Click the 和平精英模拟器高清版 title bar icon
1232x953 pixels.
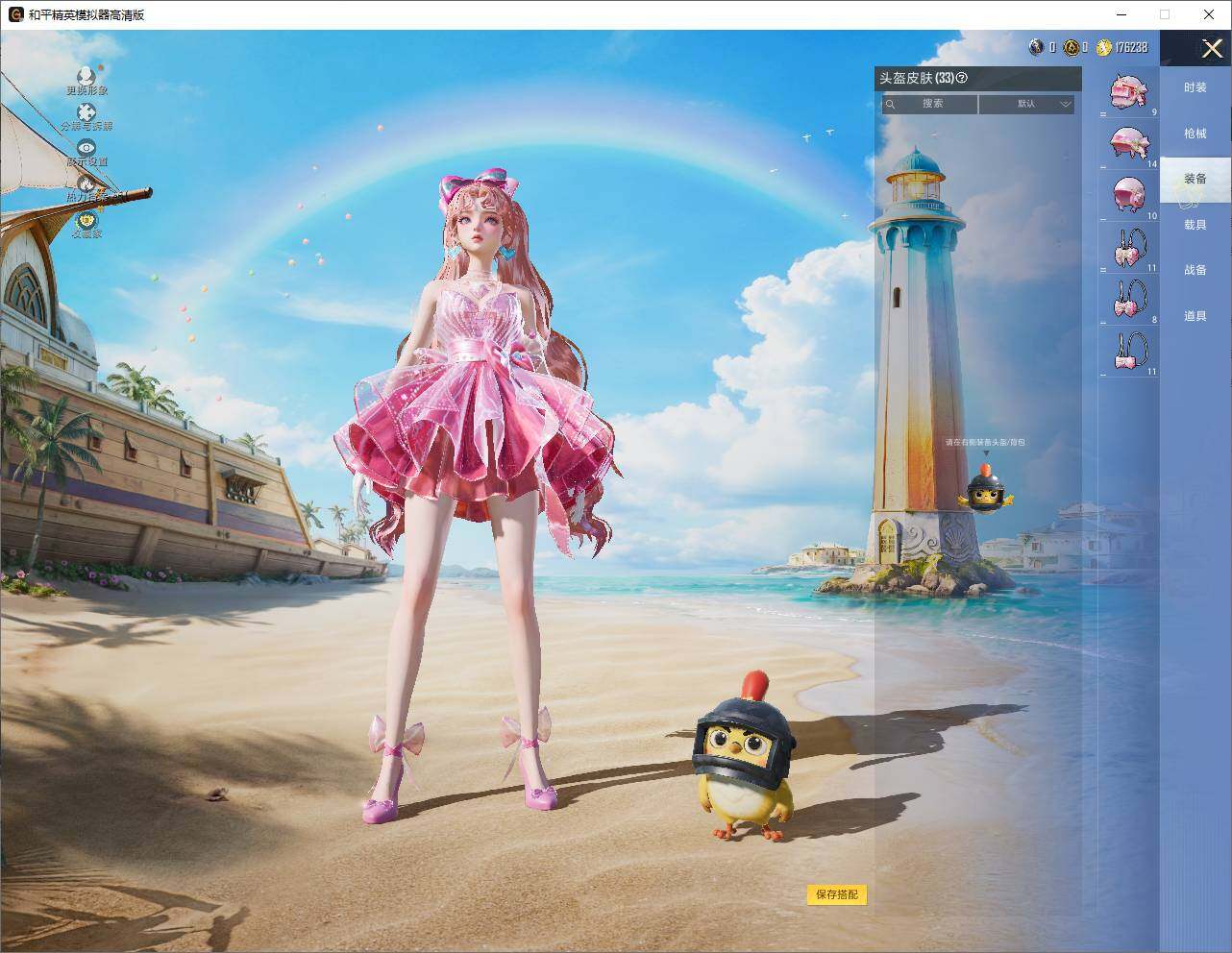pos(15,14)
